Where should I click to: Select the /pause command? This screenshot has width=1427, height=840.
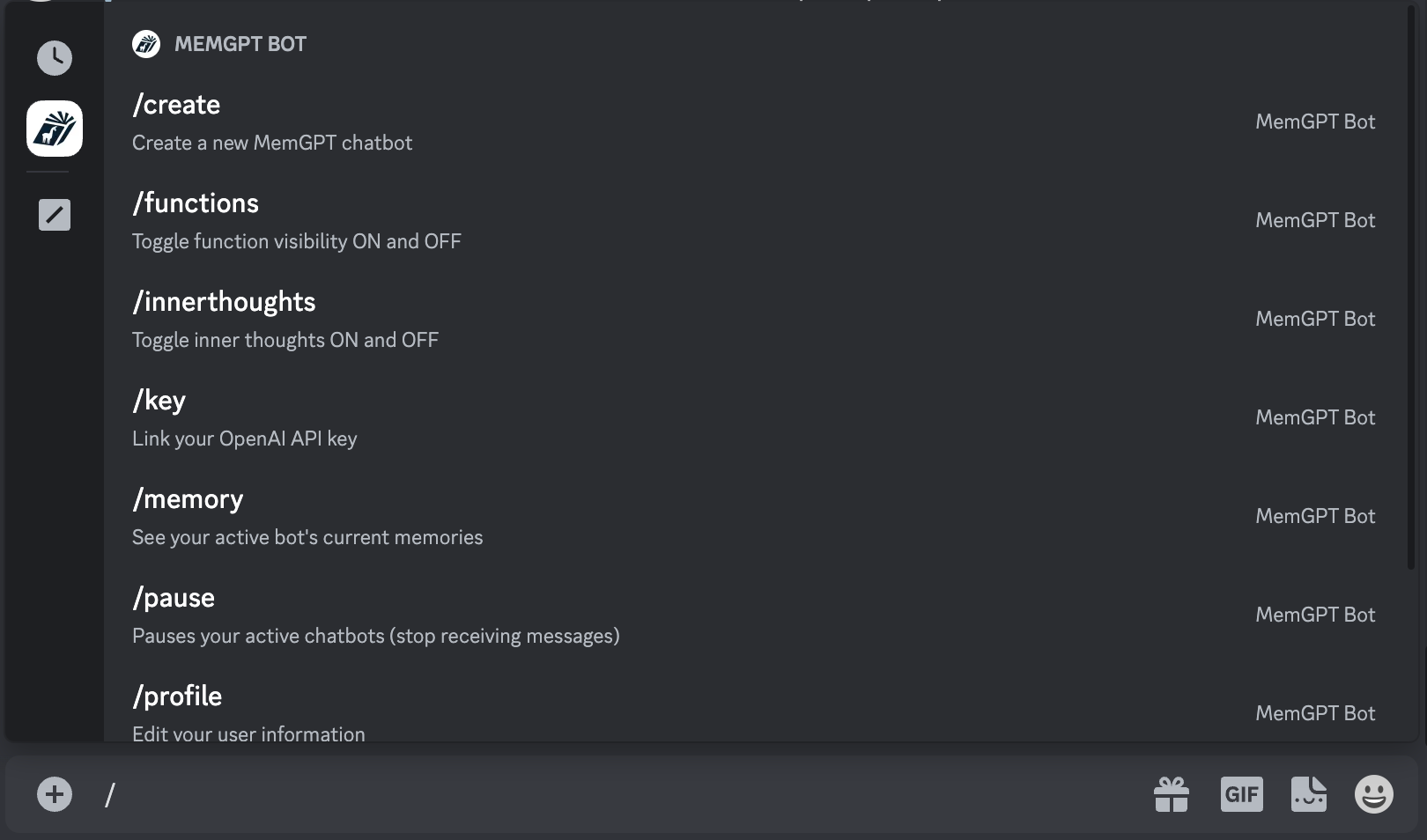[x=754, y=615]
